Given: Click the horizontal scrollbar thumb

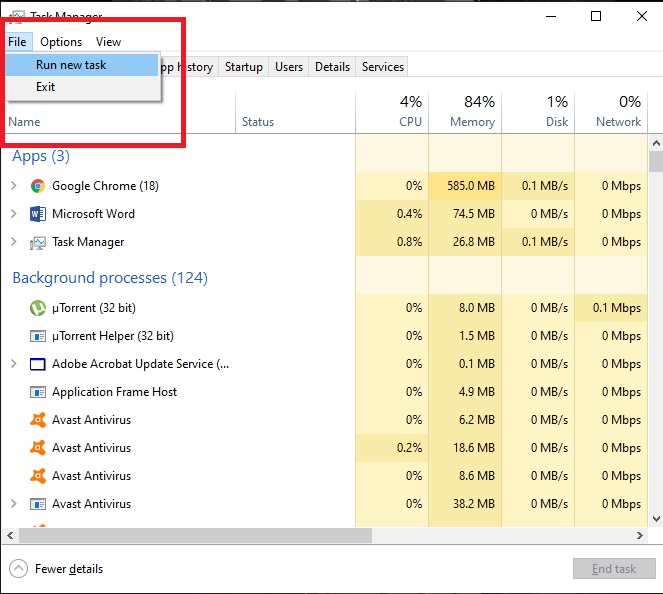Looking at the screenshot, I should tap(195, 535).
